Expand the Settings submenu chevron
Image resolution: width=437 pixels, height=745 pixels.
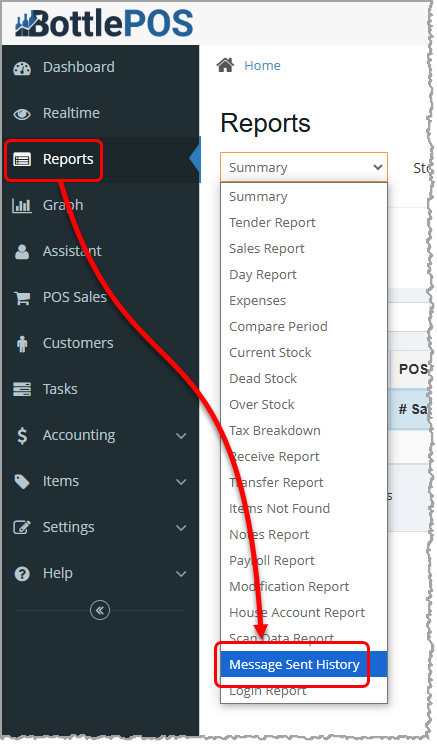(181, 528)
